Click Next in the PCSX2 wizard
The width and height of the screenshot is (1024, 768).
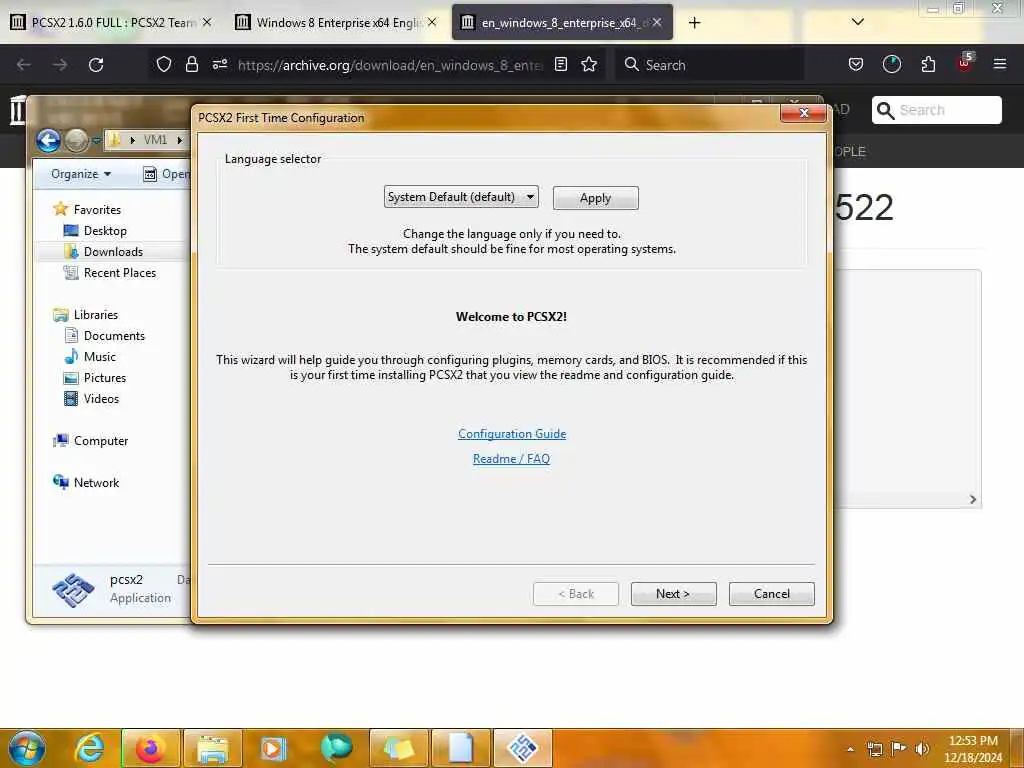coord(673,594)
